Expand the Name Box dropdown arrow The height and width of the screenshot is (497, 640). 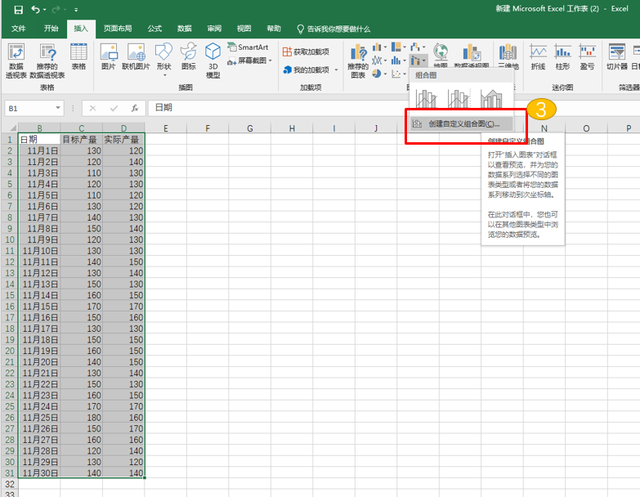click(59, 107)
